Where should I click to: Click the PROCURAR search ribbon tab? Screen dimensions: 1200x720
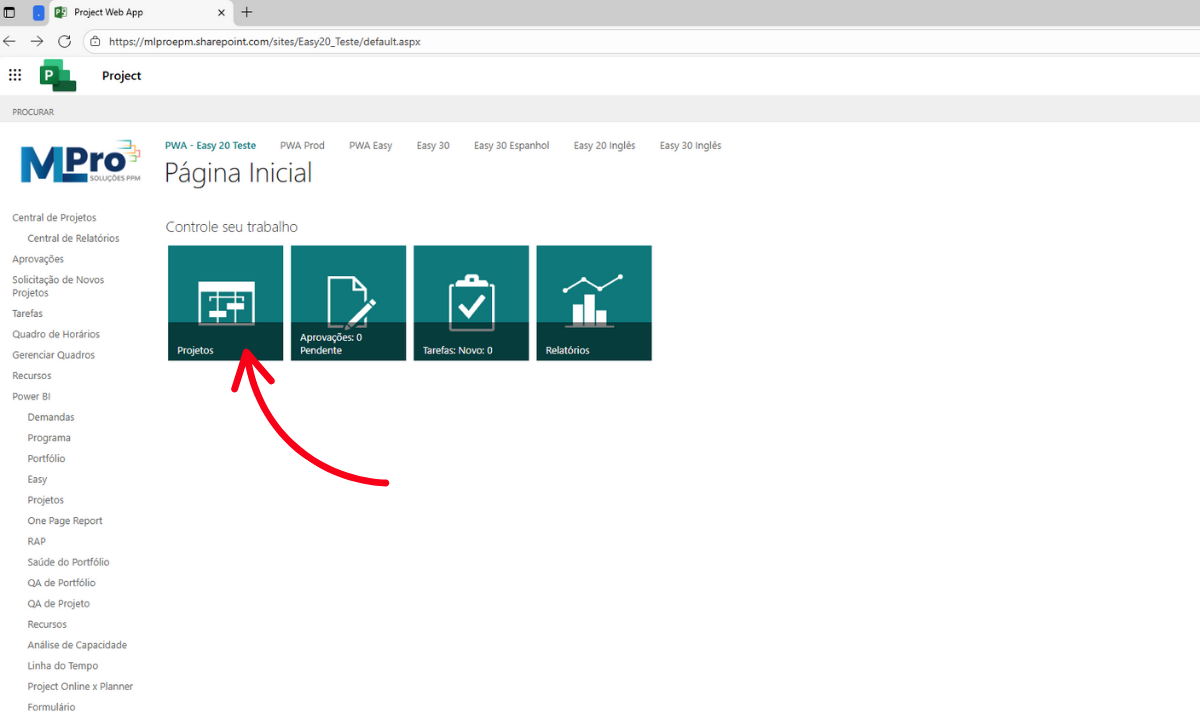click(x=33, y=112)
